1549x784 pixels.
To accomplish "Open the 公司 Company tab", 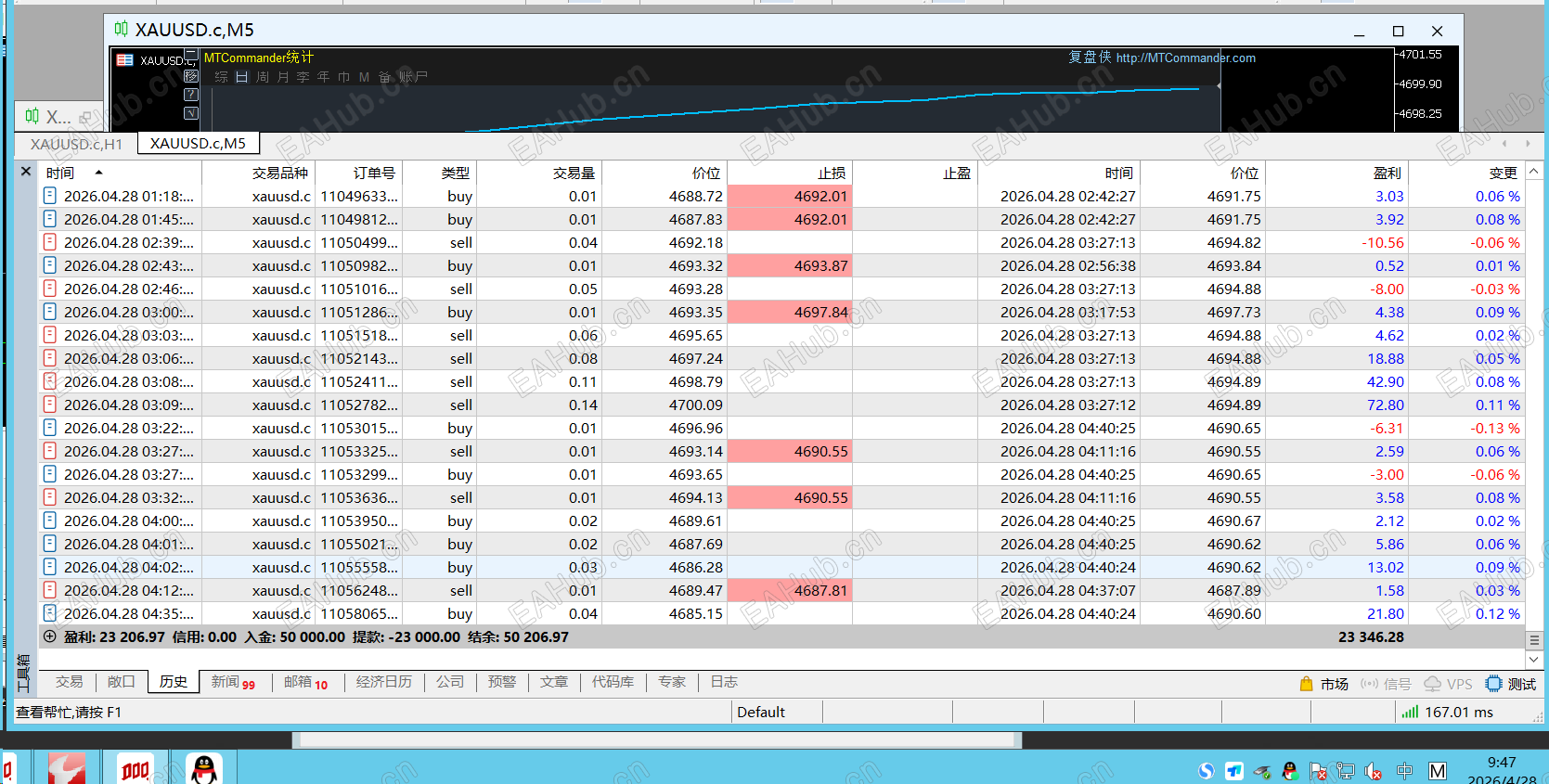I will click(450, 682).
